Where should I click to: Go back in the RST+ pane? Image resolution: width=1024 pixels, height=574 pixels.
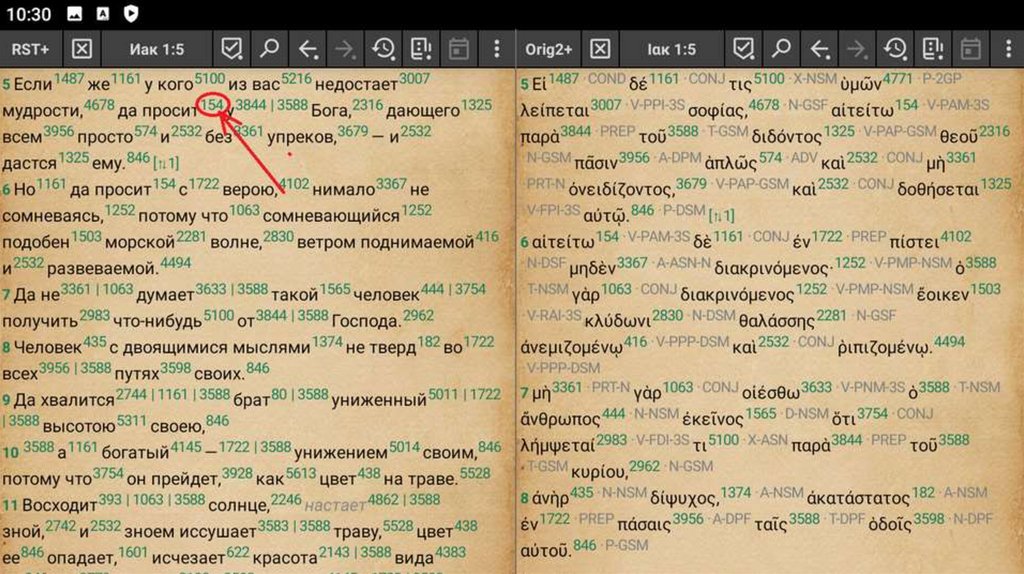point(308,49)
